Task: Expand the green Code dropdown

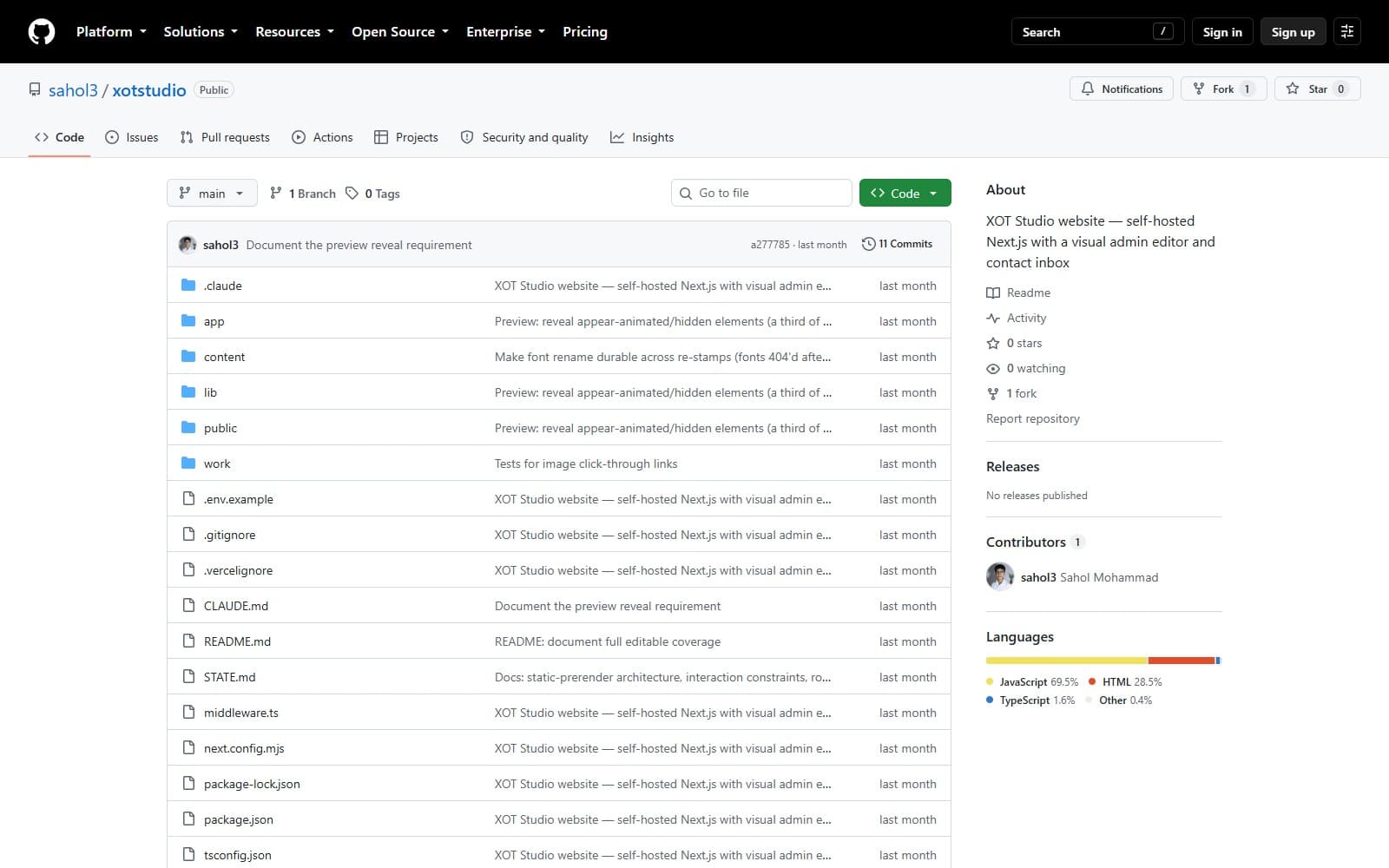Action: (x=905, y=193)
